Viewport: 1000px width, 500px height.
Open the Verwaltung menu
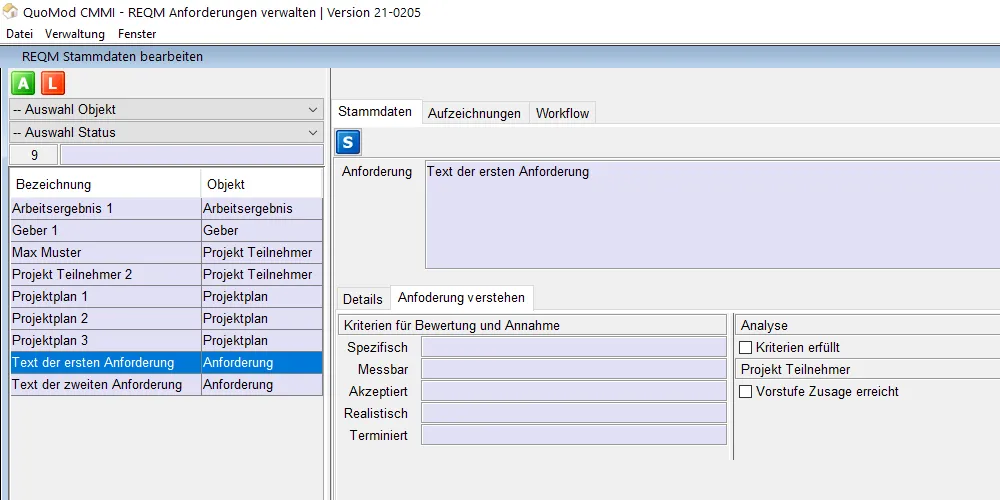point(75,34)
